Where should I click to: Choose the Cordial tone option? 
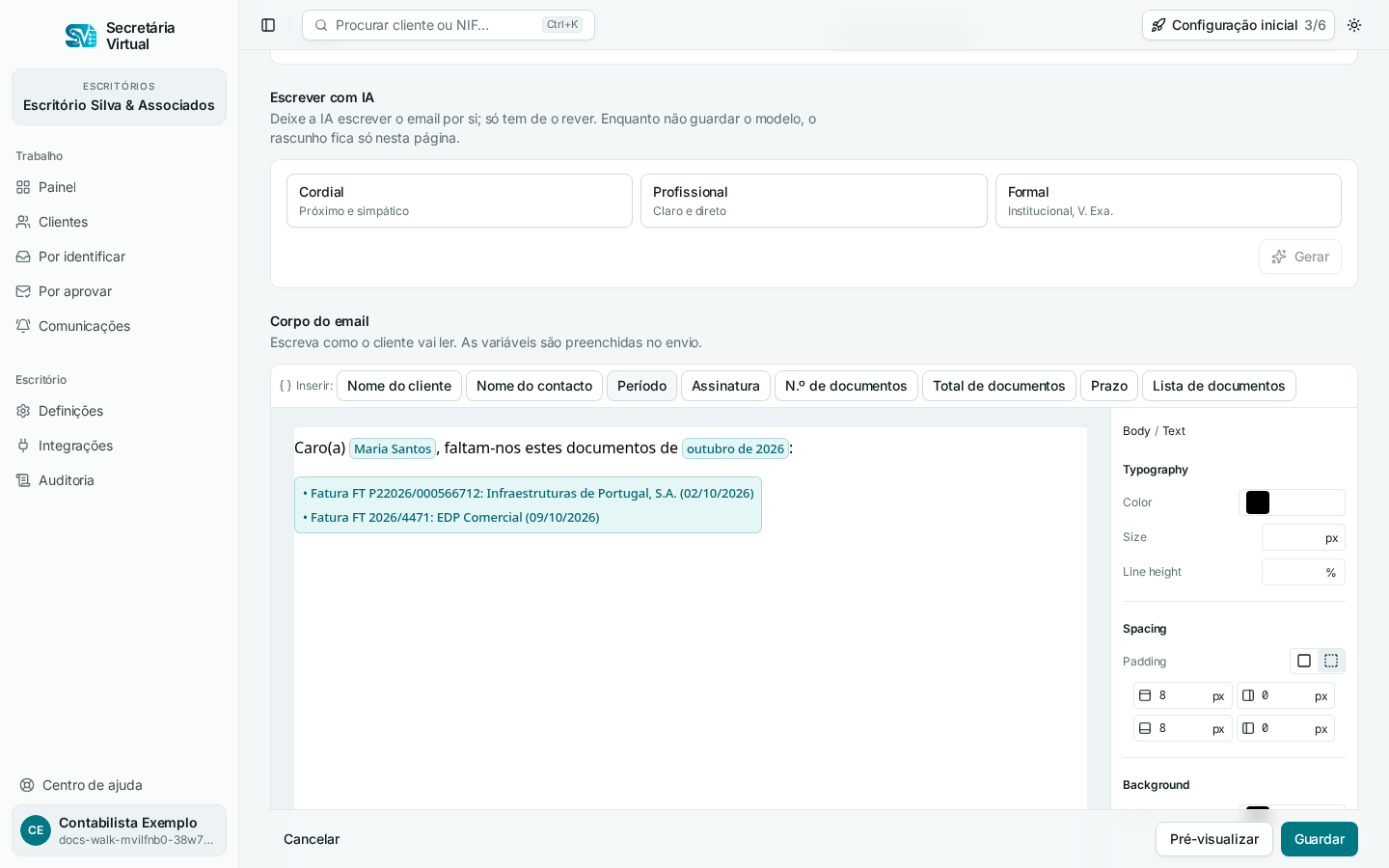tap(459, 201)
